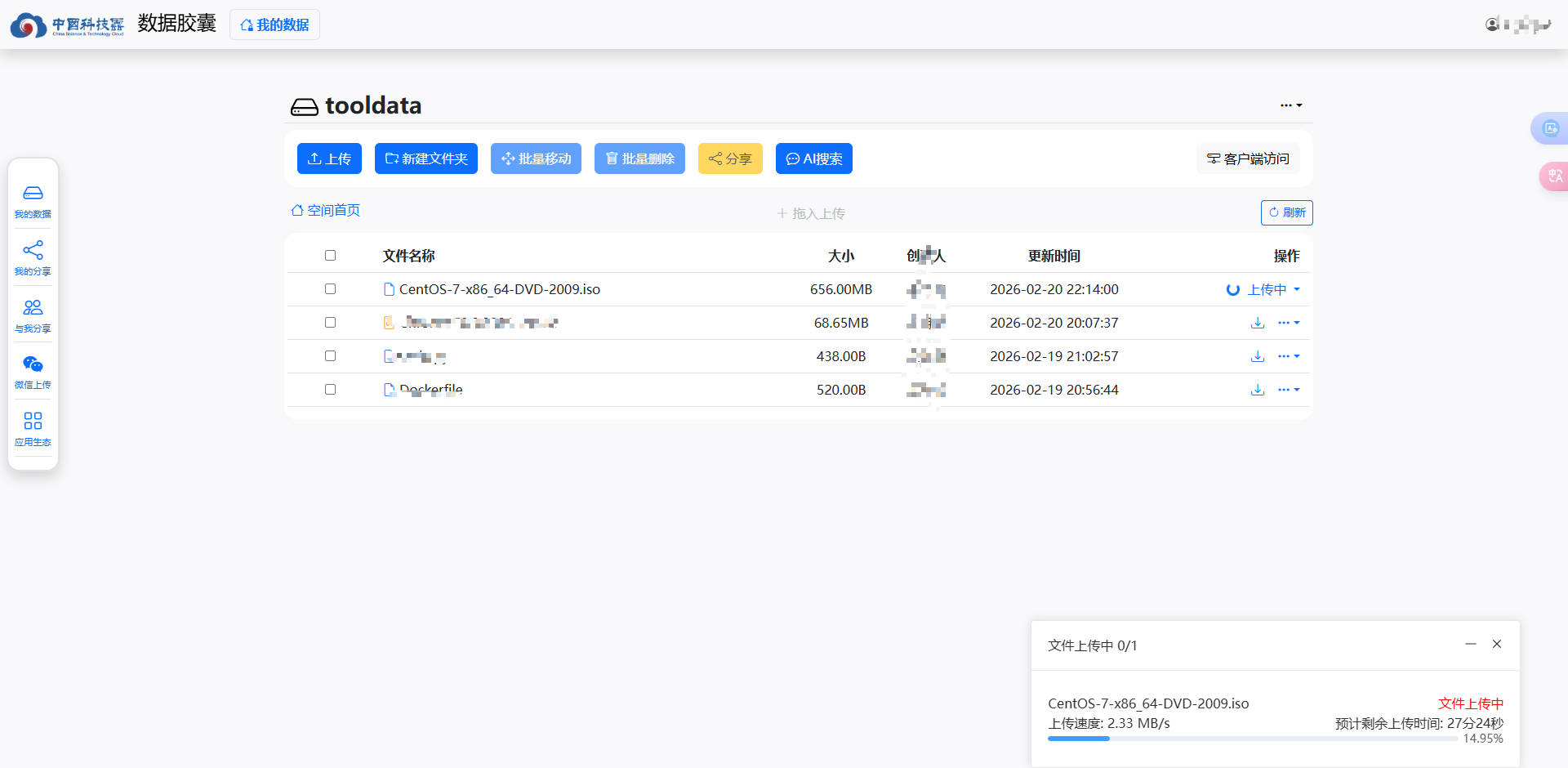
Task: Minimize the file upload panel
Action: tap(1470, 644)
